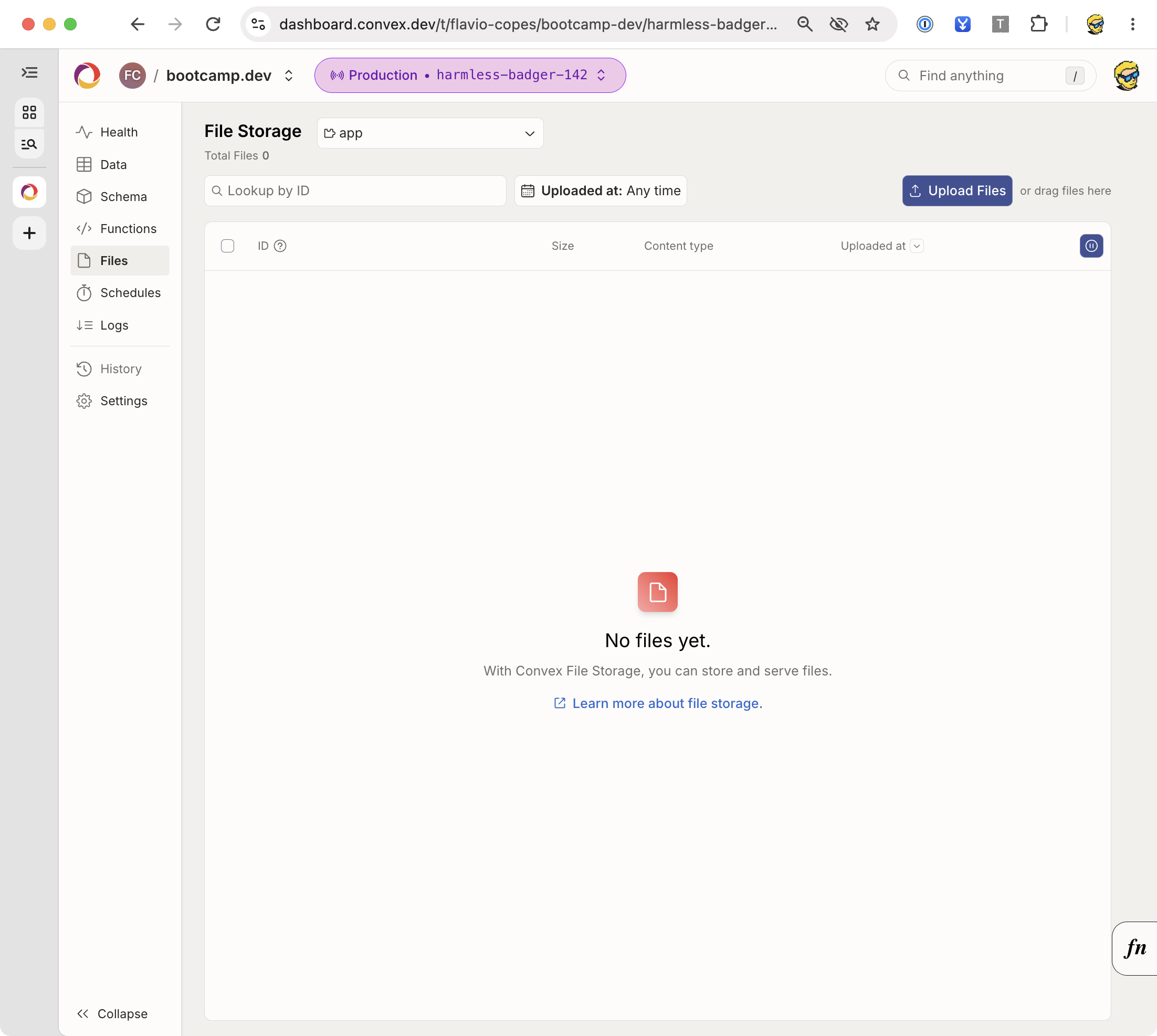Click the ID help question mark icon
This screenshot has height=1036, width=1157.
pyautogui.click(x=280, y=246)
